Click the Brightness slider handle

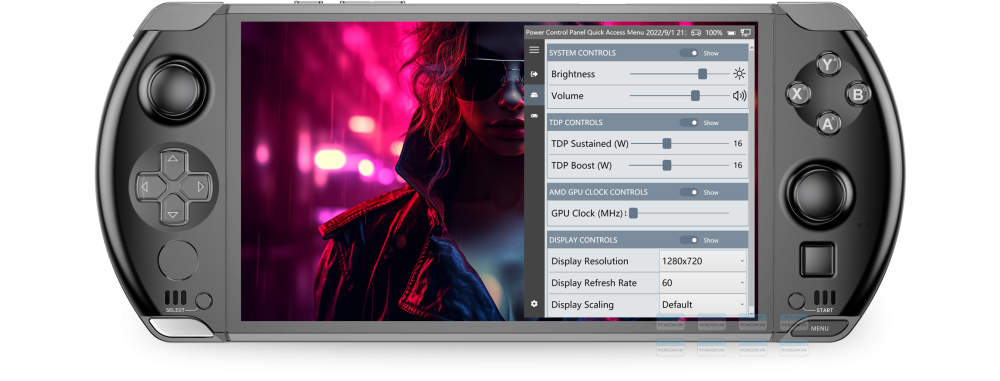coord(702,74)
